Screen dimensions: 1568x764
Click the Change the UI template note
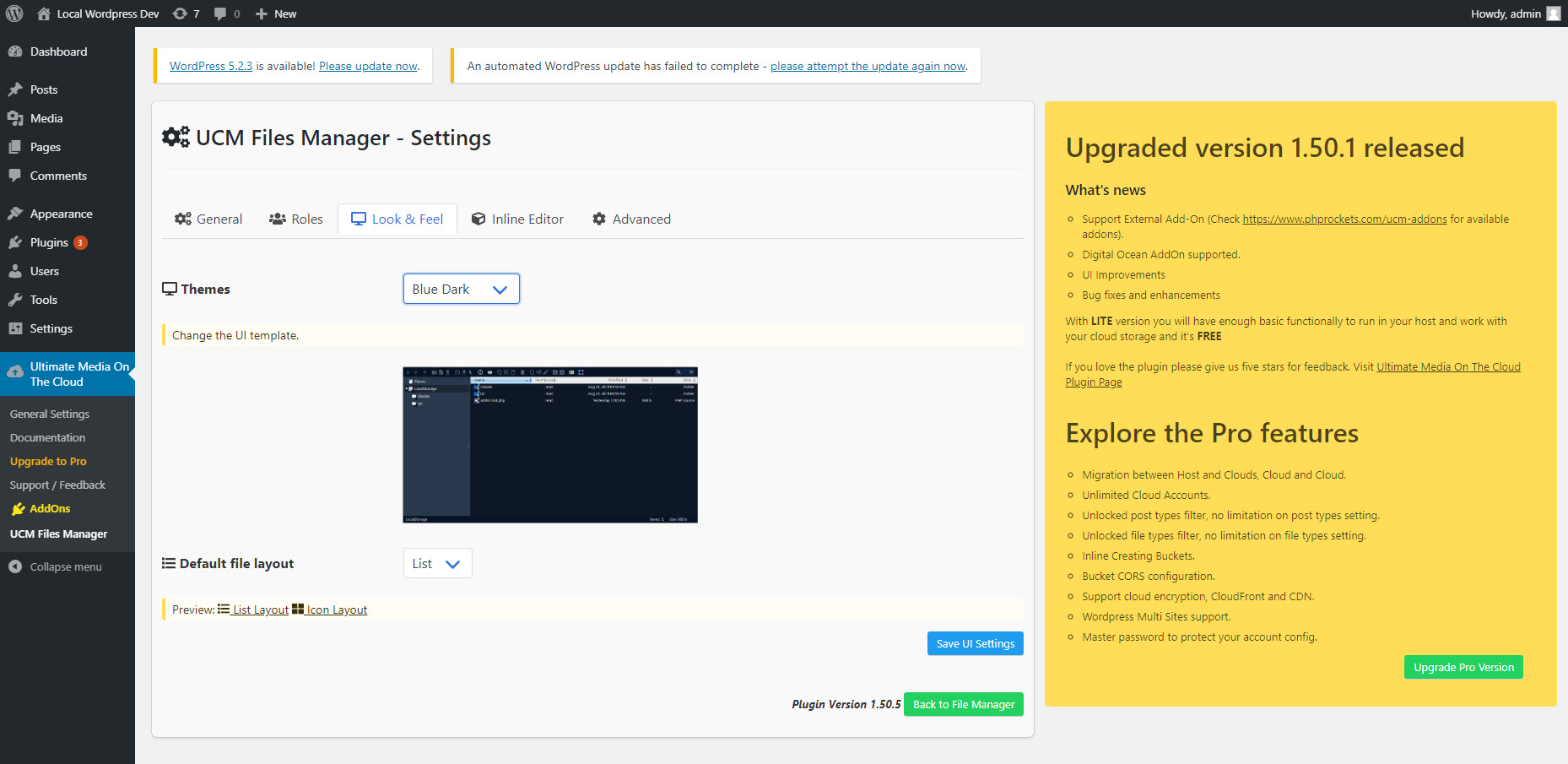coord(594,335)
